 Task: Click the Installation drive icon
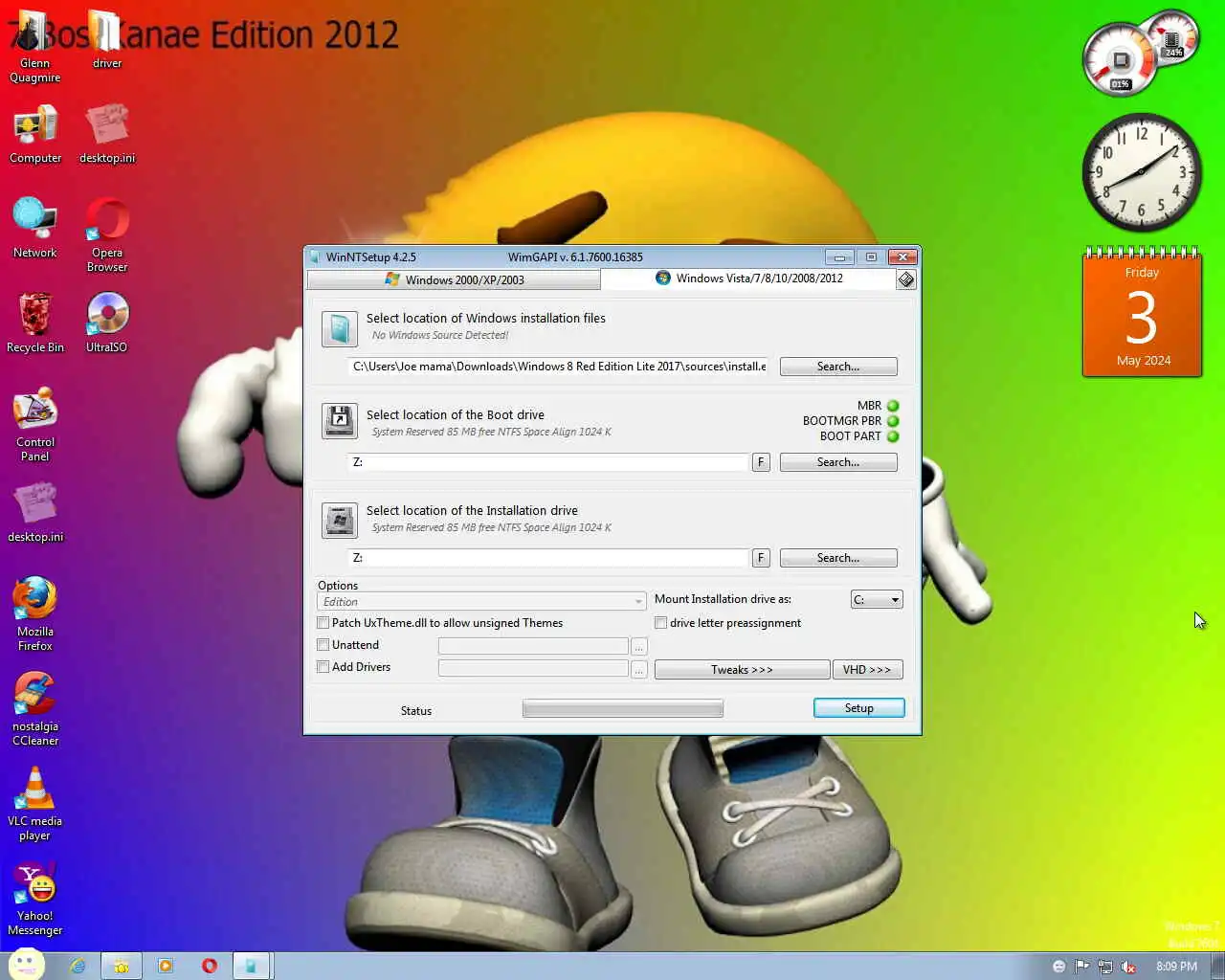pos(340,521)
